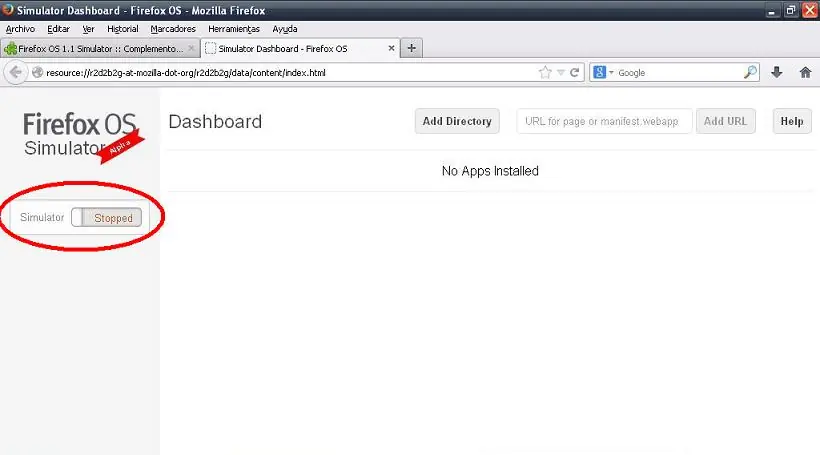820x455 pixels.
Task: Click the site identity globe icon
Action: click(x=37, y=73)
